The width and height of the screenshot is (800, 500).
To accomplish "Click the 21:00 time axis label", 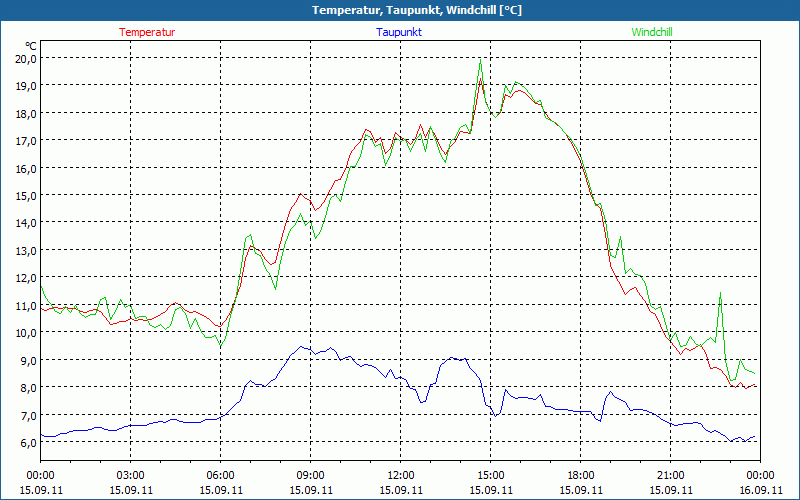I will pyautogui.click(x=670, y=476).
